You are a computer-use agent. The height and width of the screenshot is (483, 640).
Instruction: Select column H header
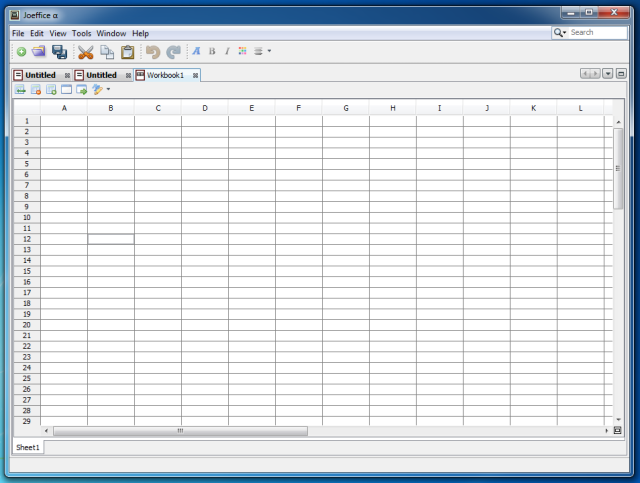click(393, 108)
